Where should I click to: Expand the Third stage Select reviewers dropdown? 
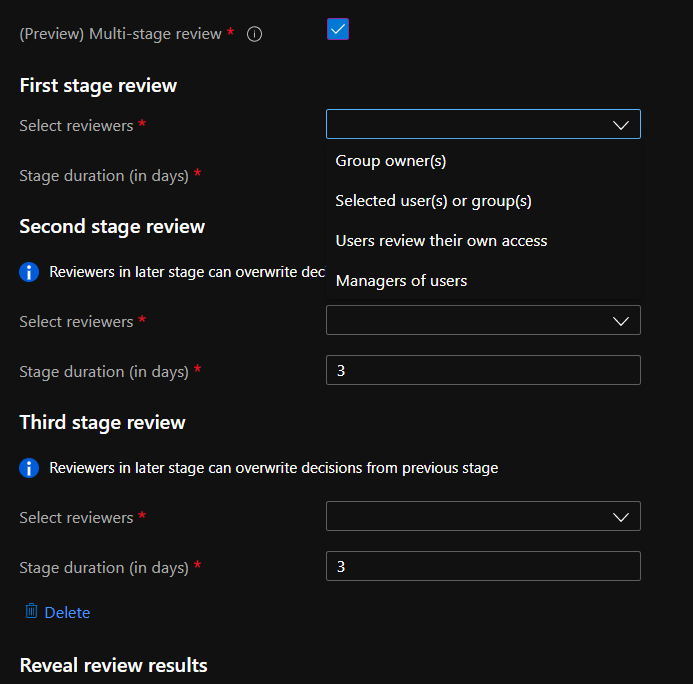point(483,517)
